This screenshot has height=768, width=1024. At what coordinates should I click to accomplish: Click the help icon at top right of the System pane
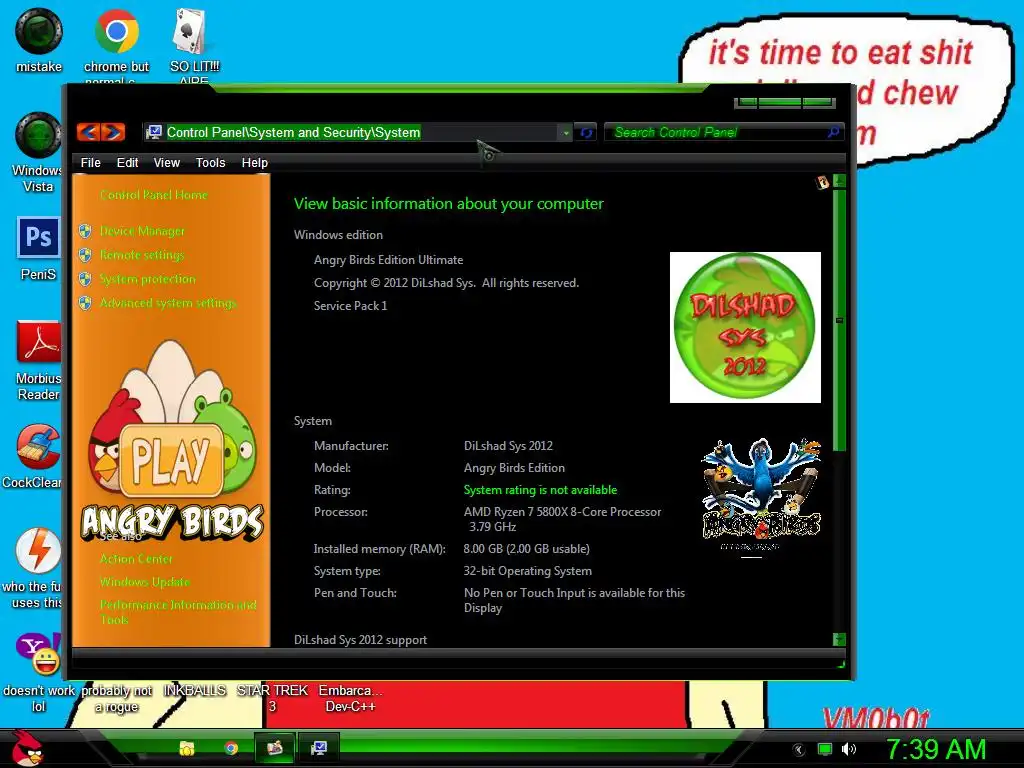click(822, 183)
